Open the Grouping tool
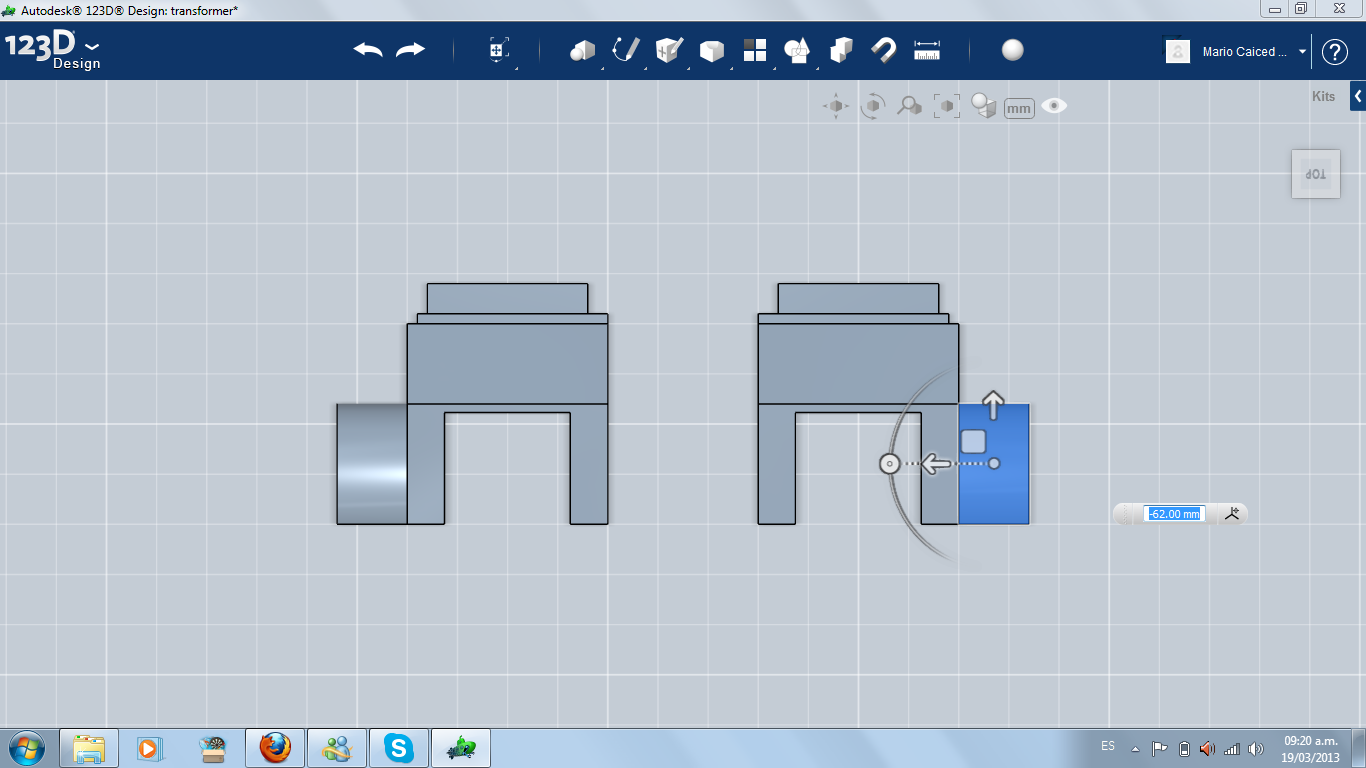The height and width of the screenshot is (768, 1366). (797, 50)
